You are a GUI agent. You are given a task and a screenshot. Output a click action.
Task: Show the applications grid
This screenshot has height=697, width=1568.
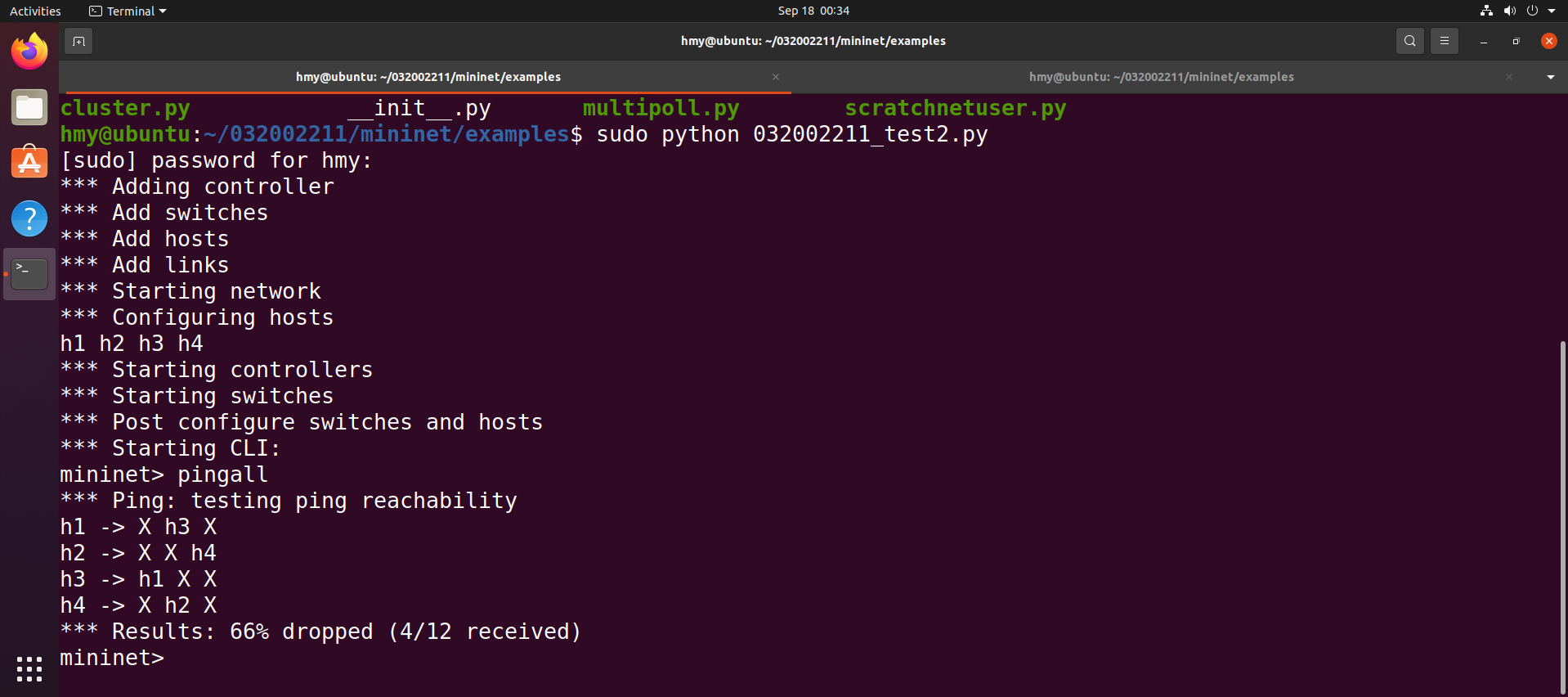[29, 668]
